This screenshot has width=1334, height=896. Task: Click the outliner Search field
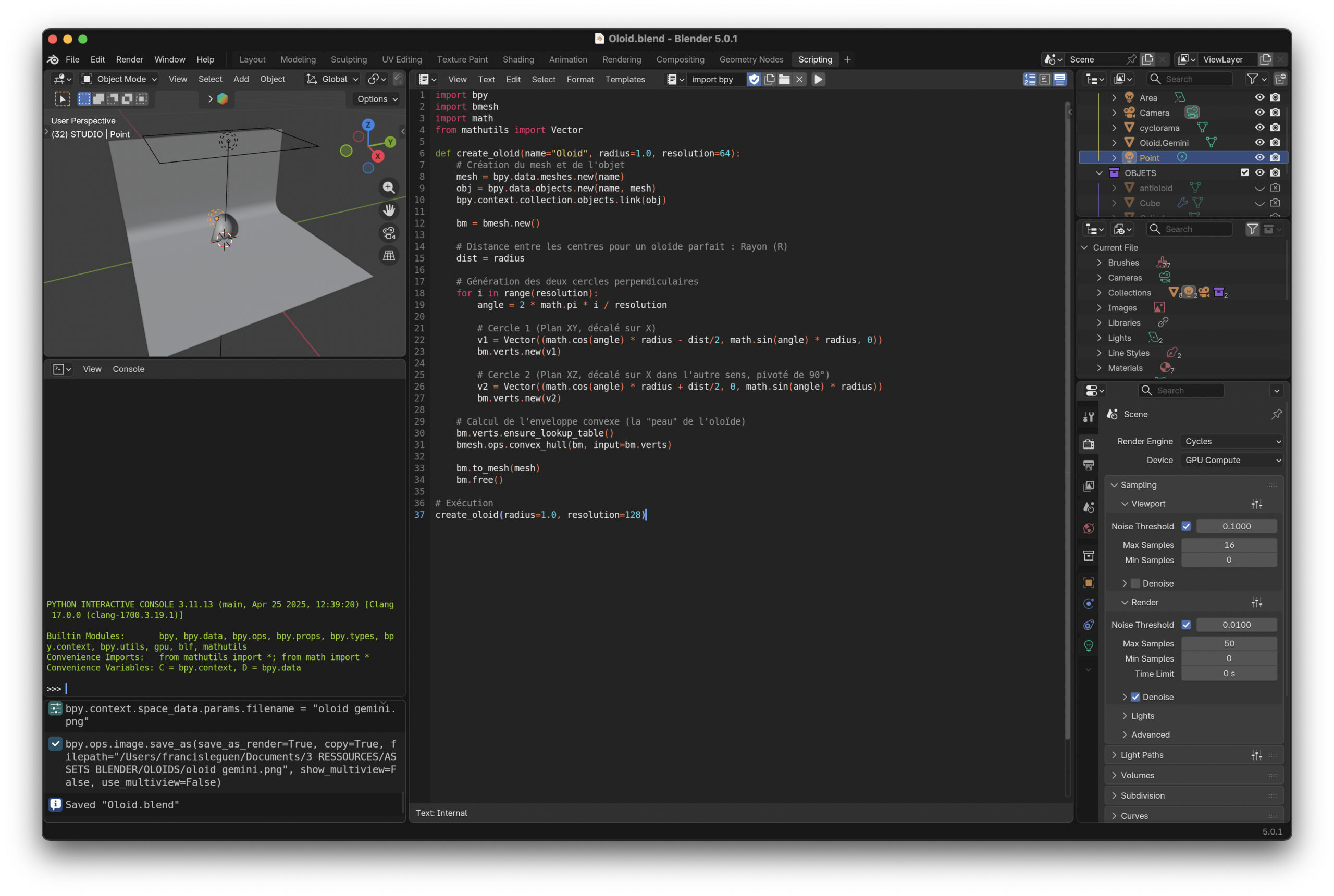(x=1191, y=79)
